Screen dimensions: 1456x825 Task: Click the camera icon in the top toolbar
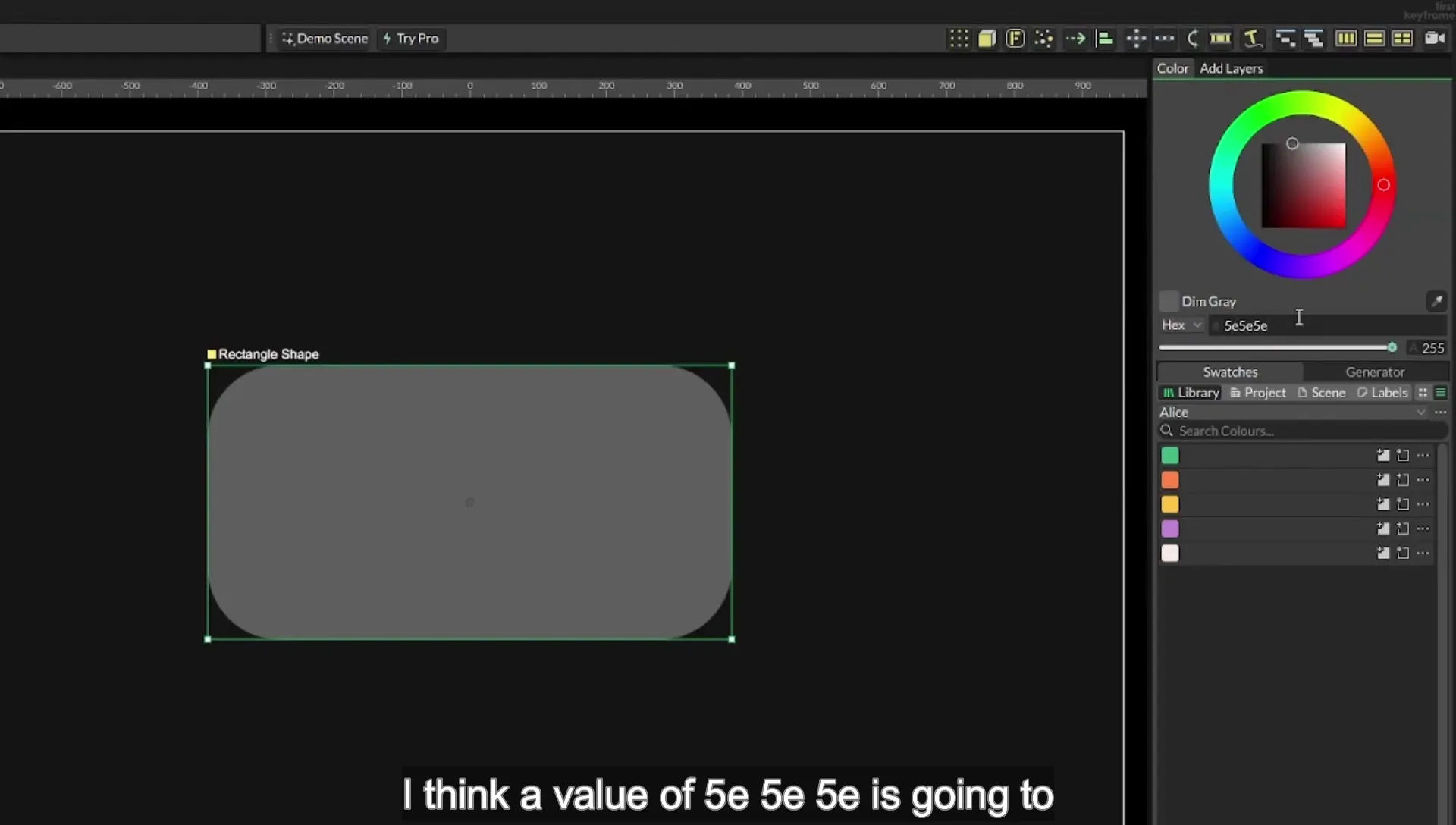(x=1435, y=38)
